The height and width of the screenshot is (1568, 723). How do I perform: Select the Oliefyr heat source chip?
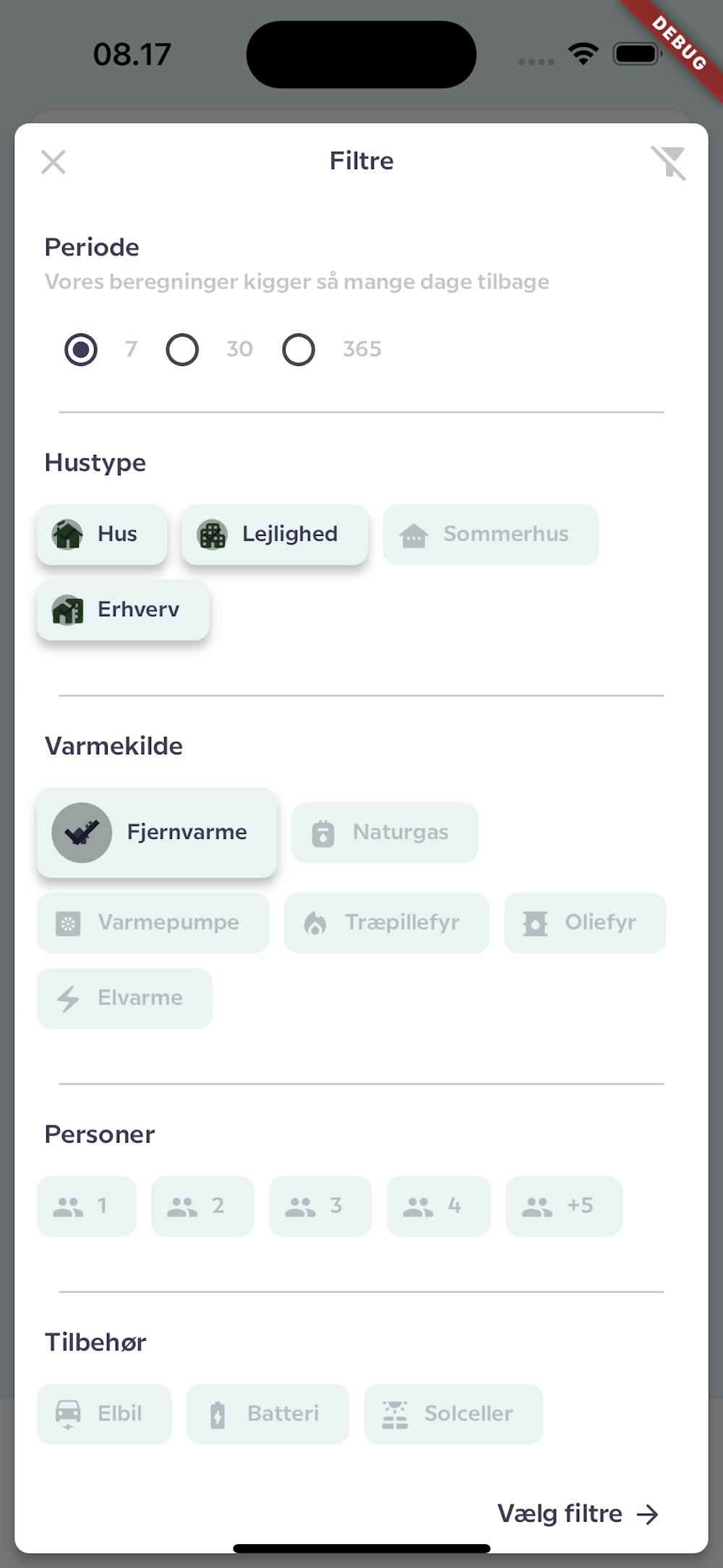point(585,923)
